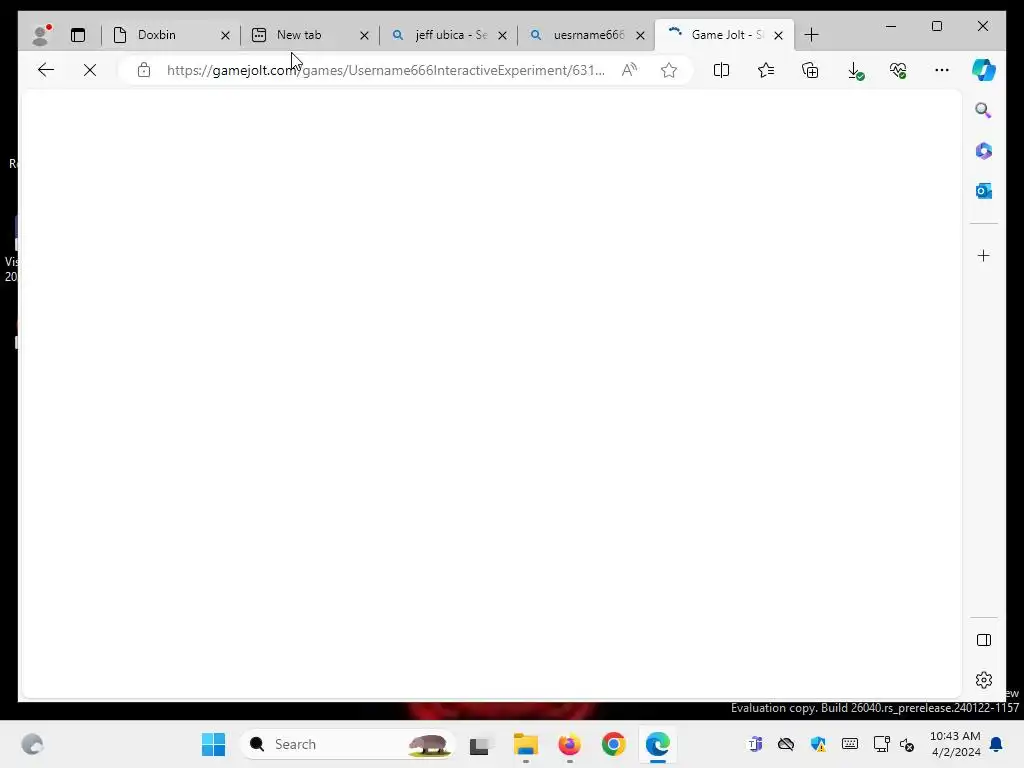View site information lock icon
Image resolution: width=1024 pixels, height=768 pixels.
[144, 70]
